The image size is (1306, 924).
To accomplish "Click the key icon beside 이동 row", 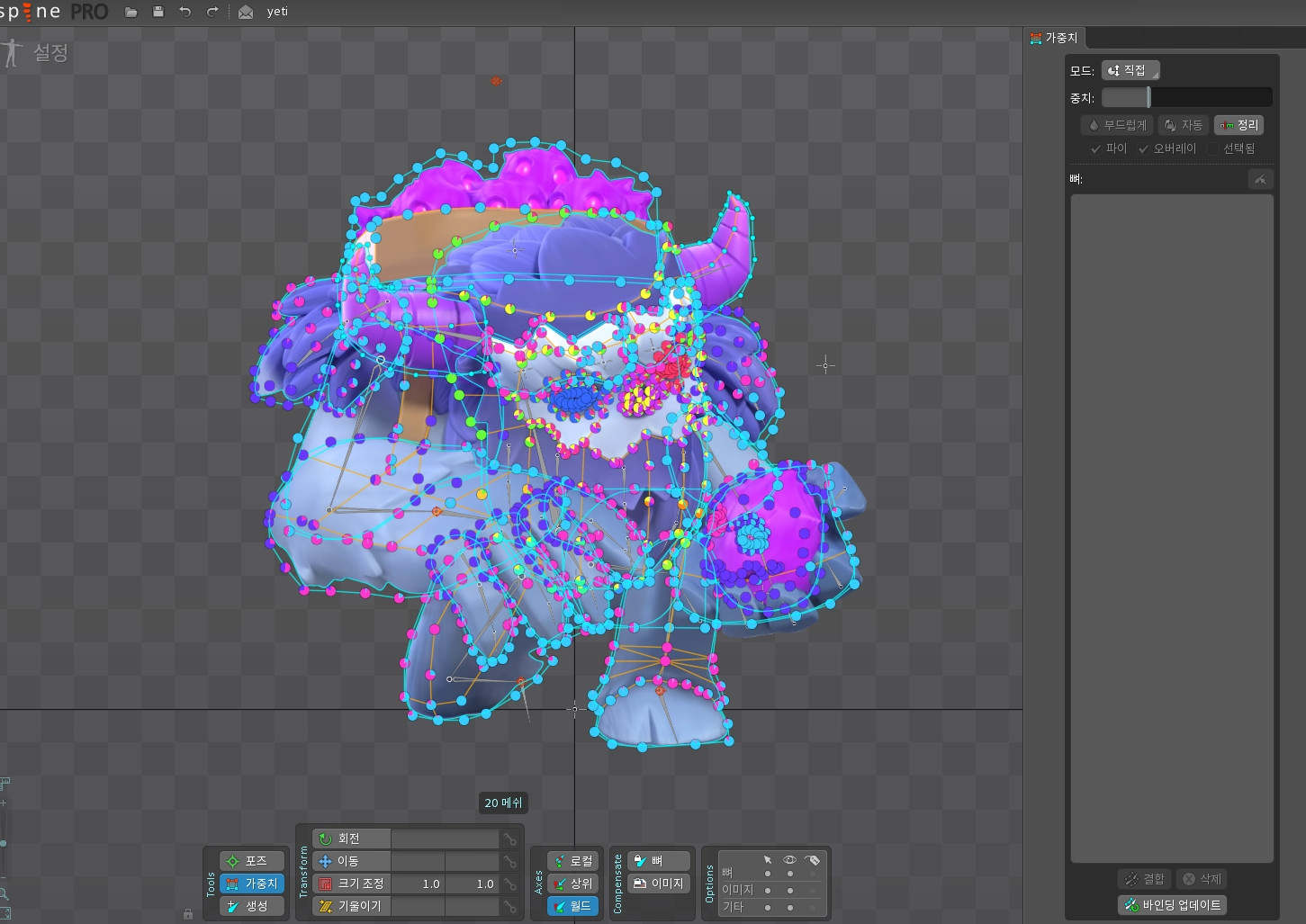I will (x=510, y=861).
